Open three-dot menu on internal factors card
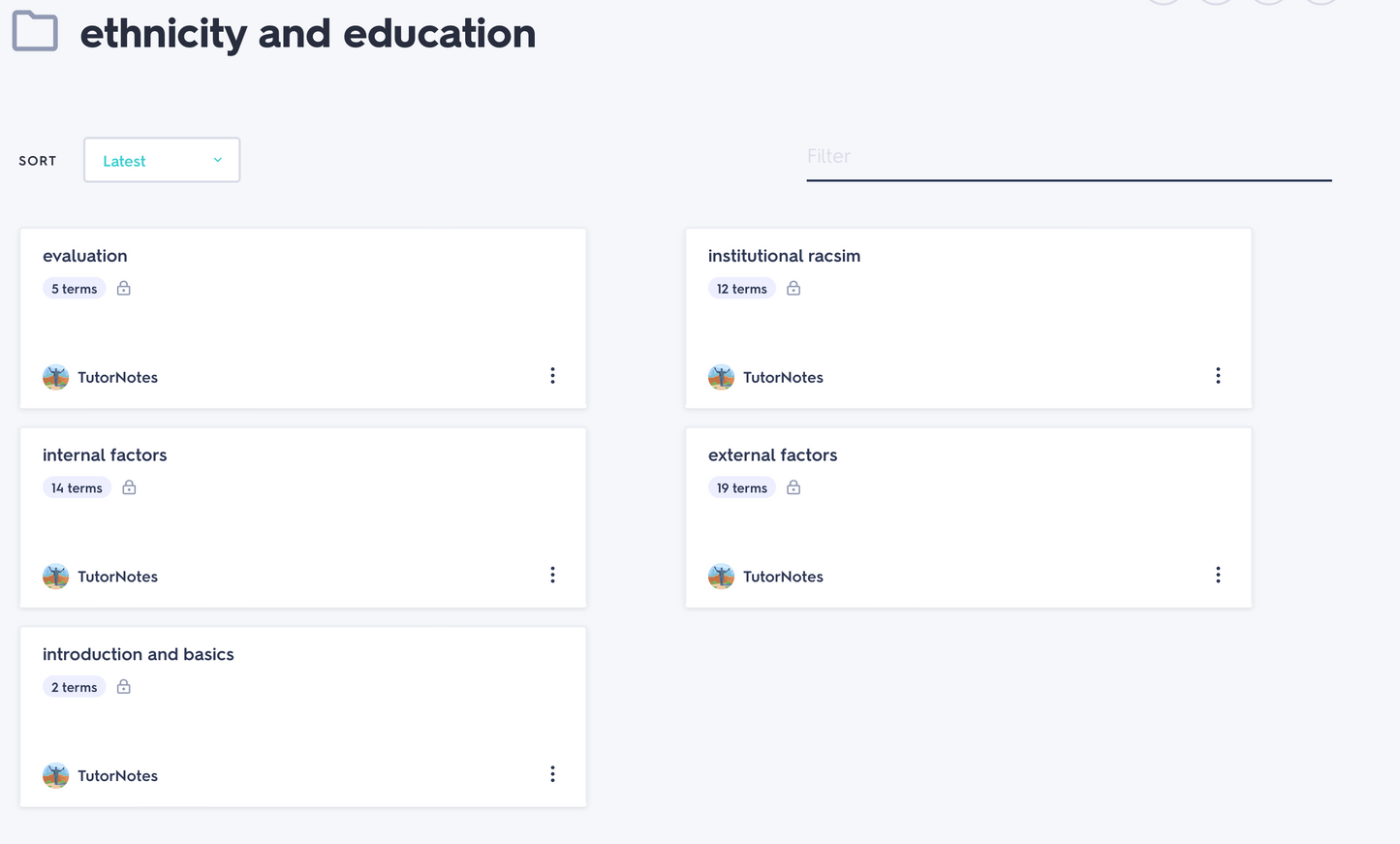 pyautogui.click(x=552, y=576)
